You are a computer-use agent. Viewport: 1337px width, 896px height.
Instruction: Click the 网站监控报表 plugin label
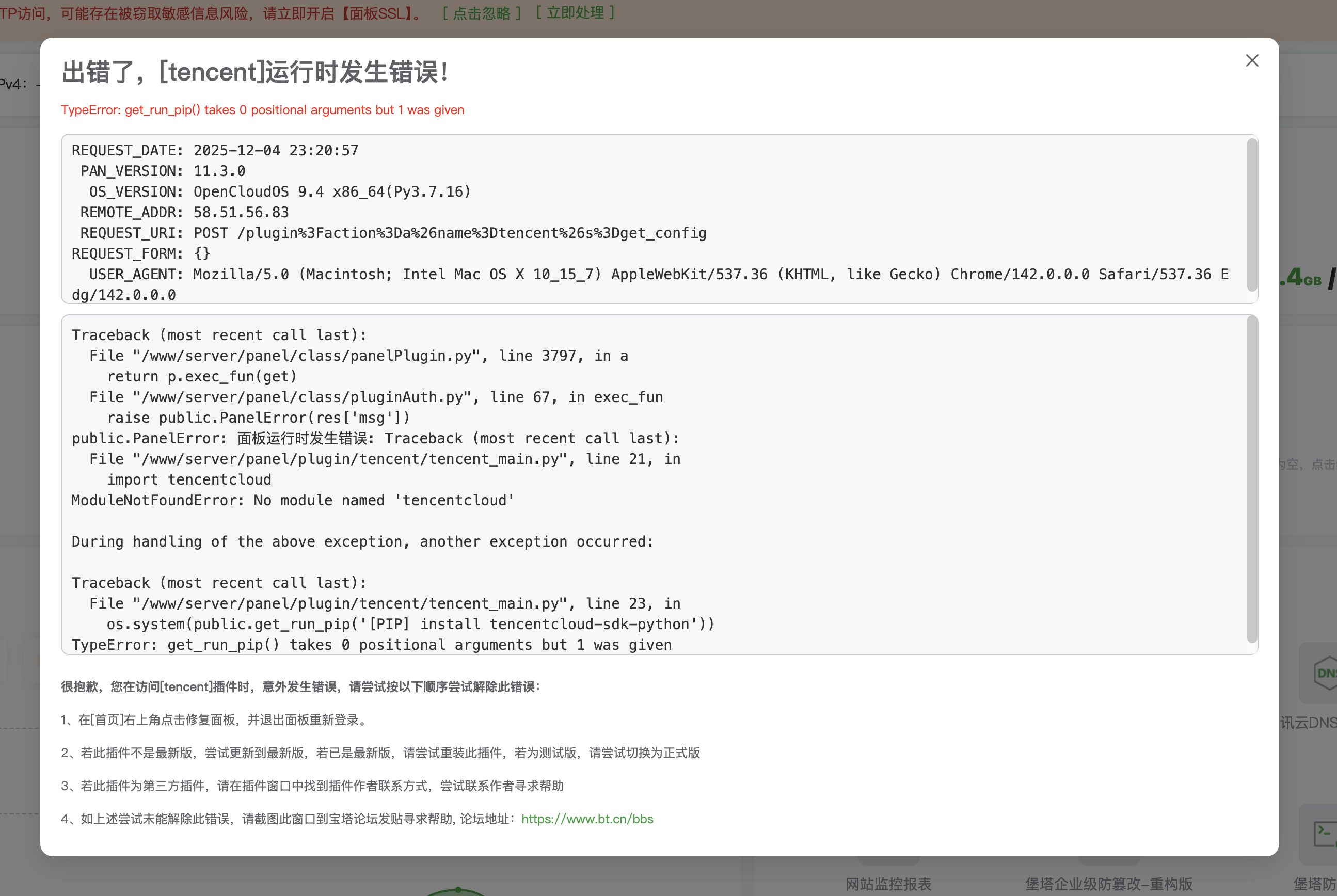click(x=888, y=884)
